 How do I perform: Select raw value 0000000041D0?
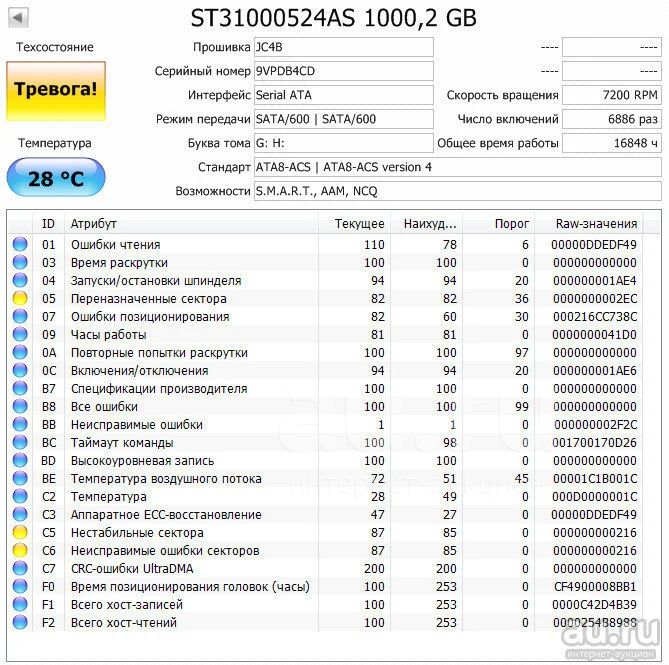click(594, 334)
